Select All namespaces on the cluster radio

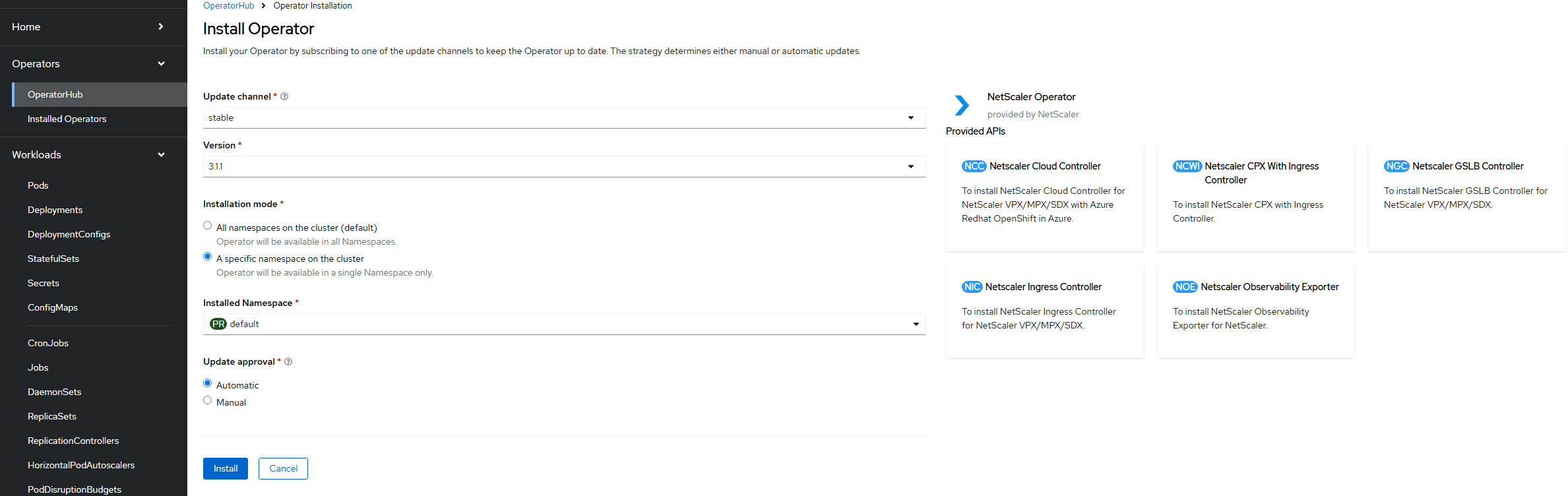point(208,226)
